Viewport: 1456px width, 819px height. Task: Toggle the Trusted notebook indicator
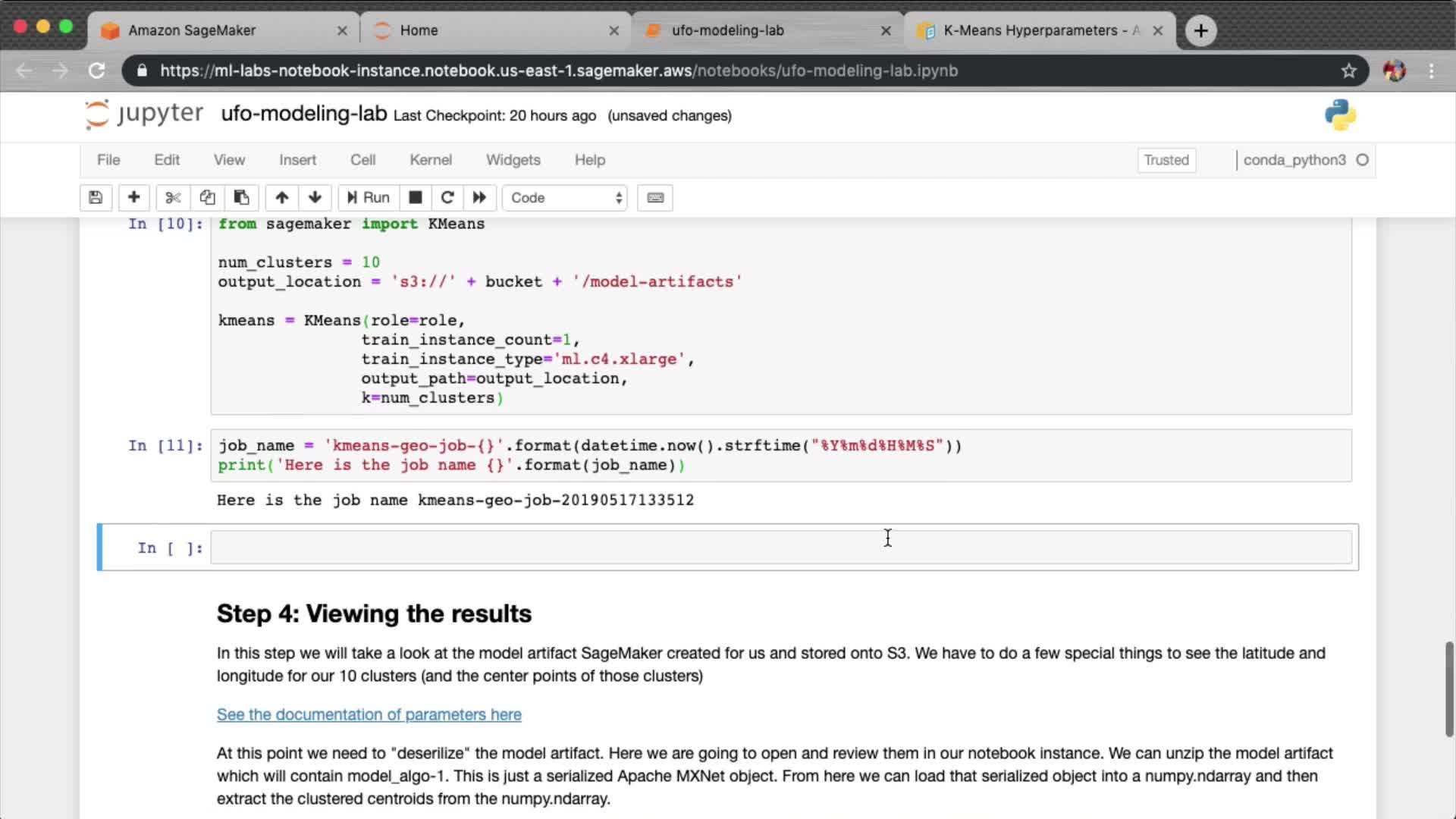1166,160
